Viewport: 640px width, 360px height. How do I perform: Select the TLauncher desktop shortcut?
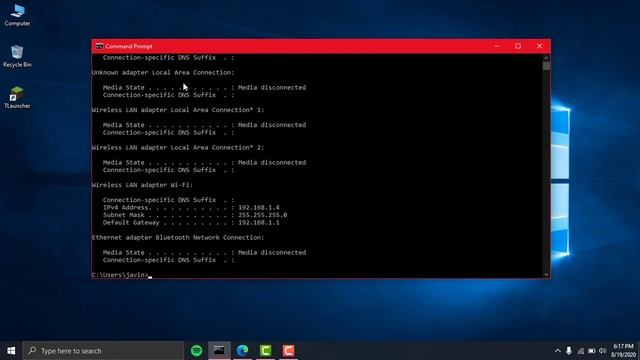(17, 98)
